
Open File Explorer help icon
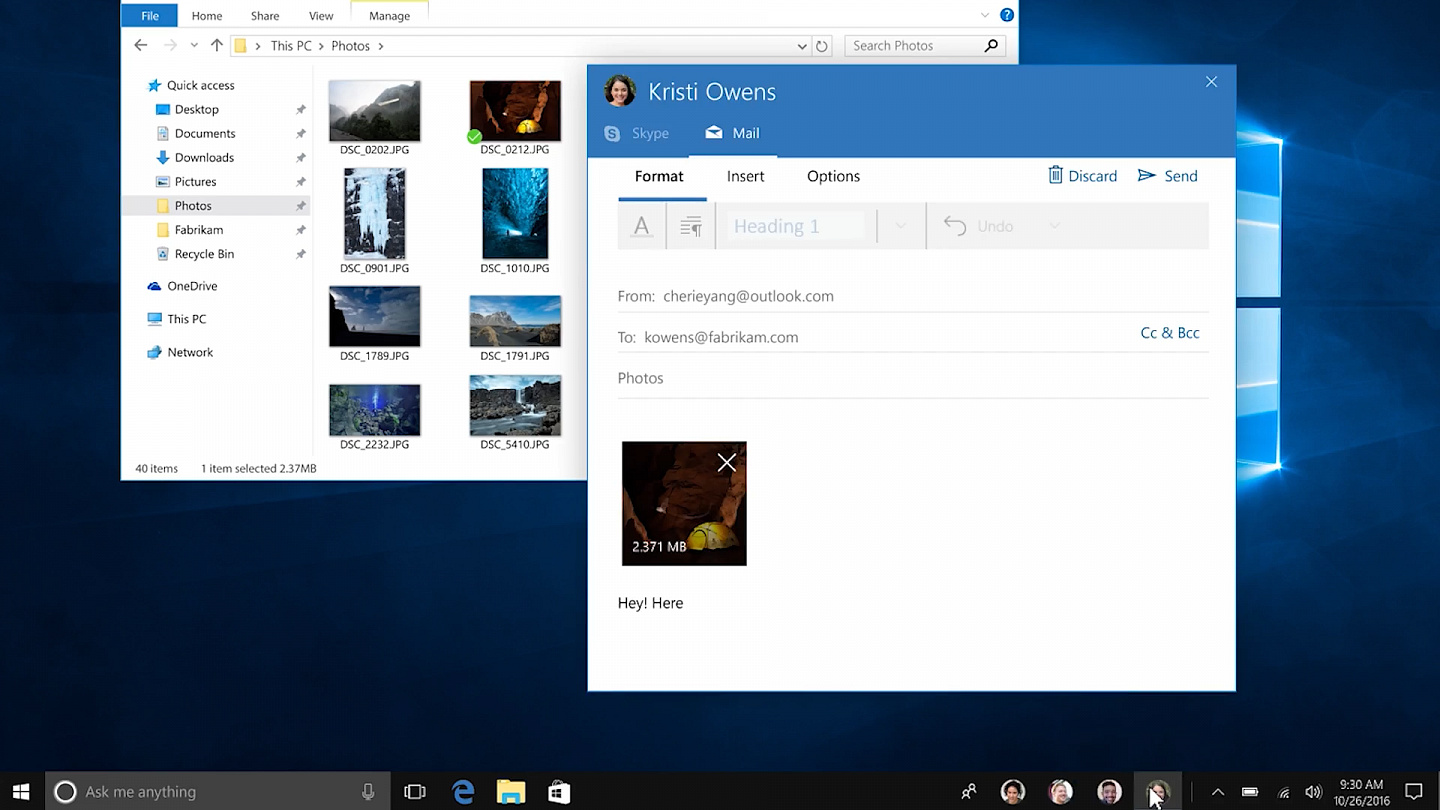coord(1007,15)
